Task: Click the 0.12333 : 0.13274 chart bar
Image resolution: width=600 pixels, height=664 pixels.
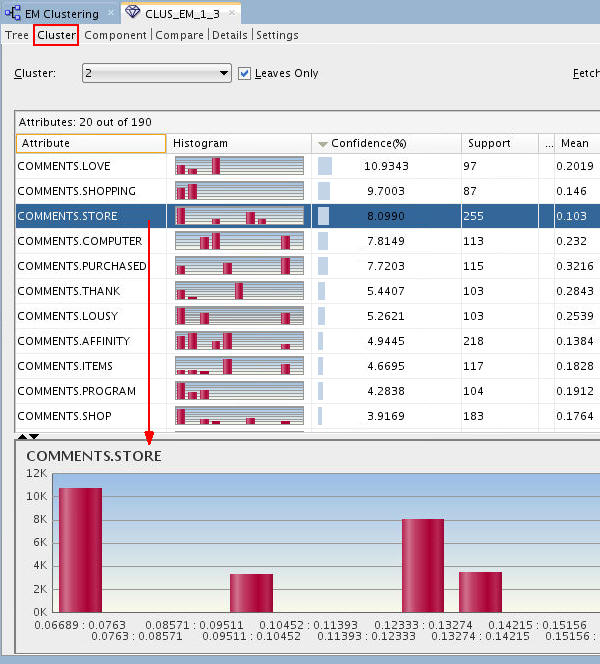Action: pos(423,565)
